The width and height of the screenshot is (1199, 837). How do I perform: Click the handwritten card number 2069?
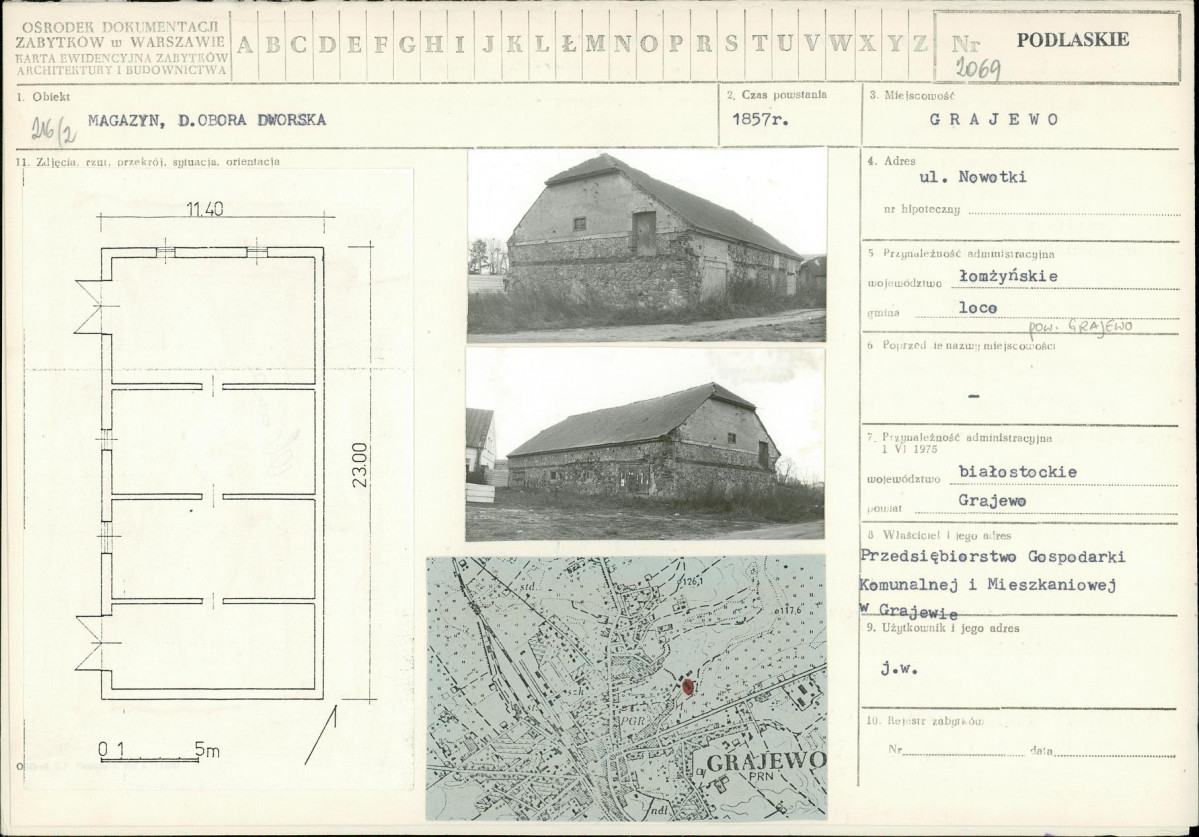pyautogui.click(x=976, y=68)
